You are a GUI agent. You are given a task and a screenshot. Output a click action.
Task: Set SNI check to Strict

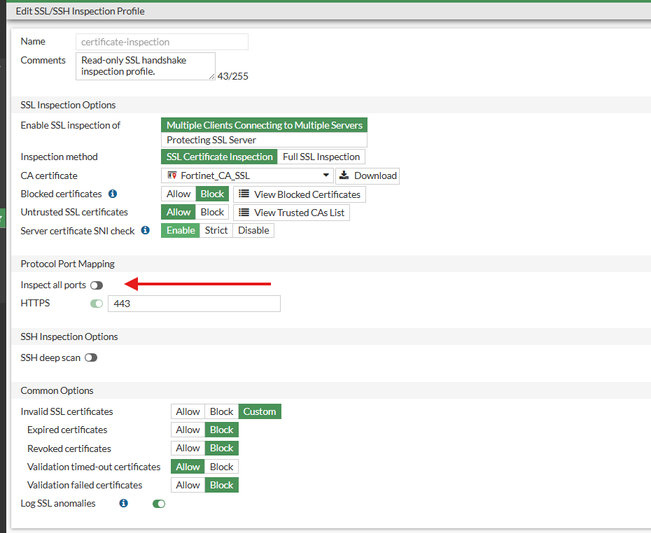click(x=216, y=230)
